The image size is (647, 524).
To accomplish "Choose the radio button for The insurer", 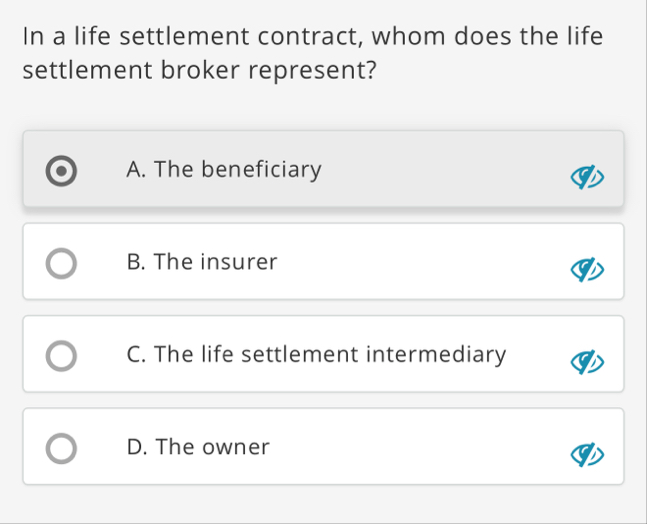I will point(61,263).
